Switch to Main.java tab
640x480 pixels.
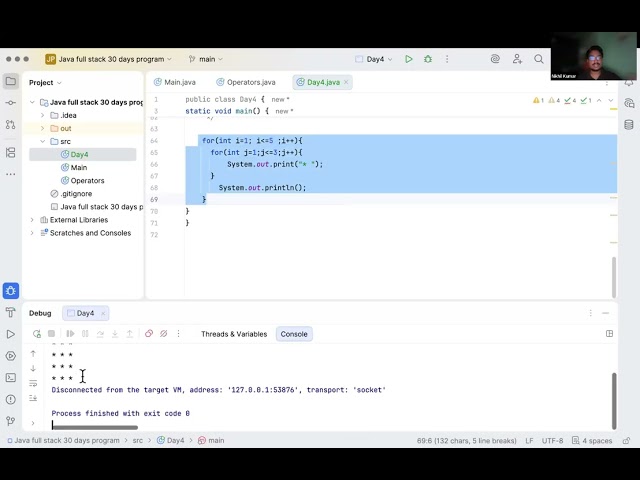click(175, 82)
